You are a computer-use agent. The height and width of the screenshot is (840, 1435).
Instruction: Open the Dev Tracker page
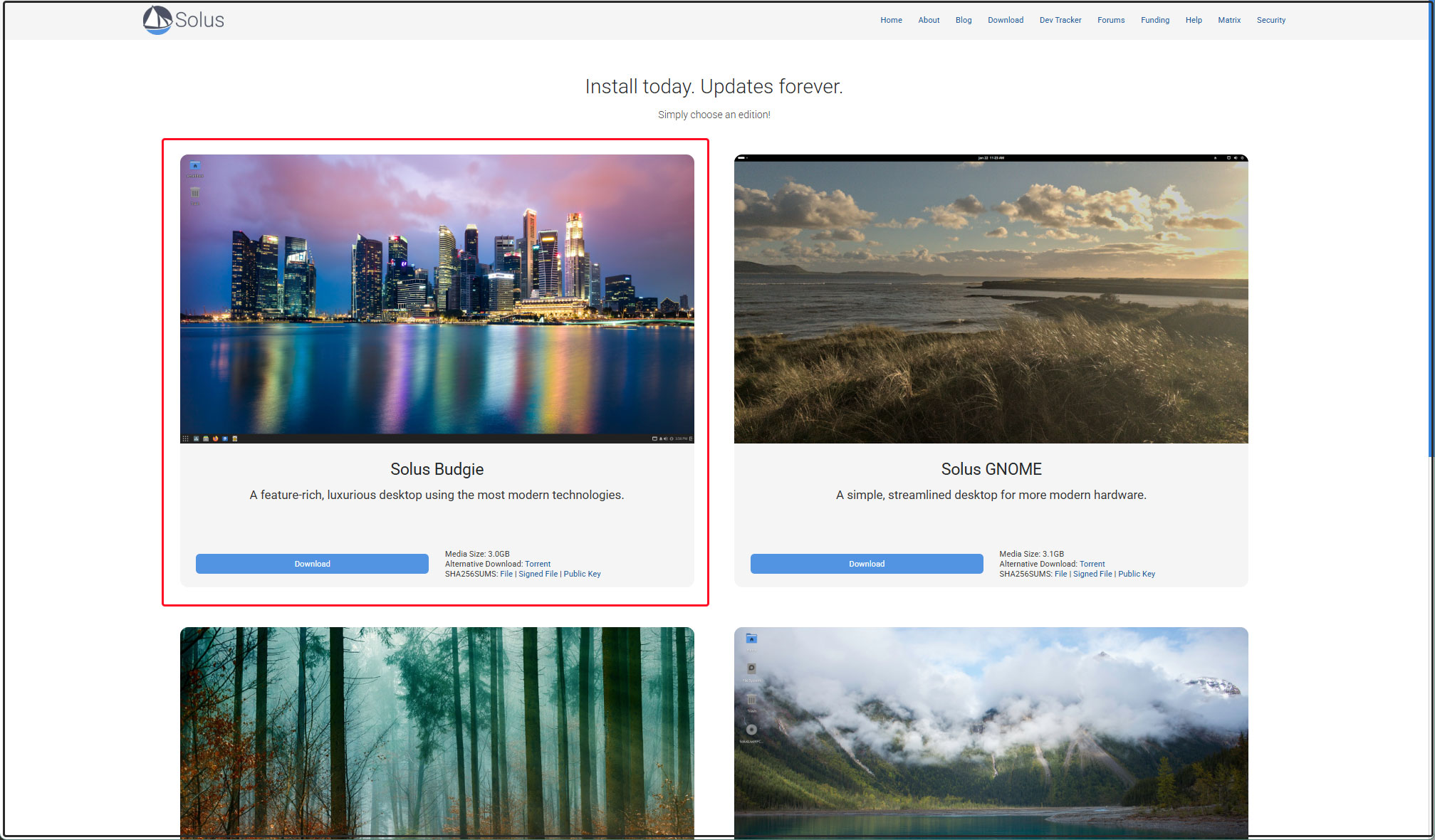tap(1060, 20)
